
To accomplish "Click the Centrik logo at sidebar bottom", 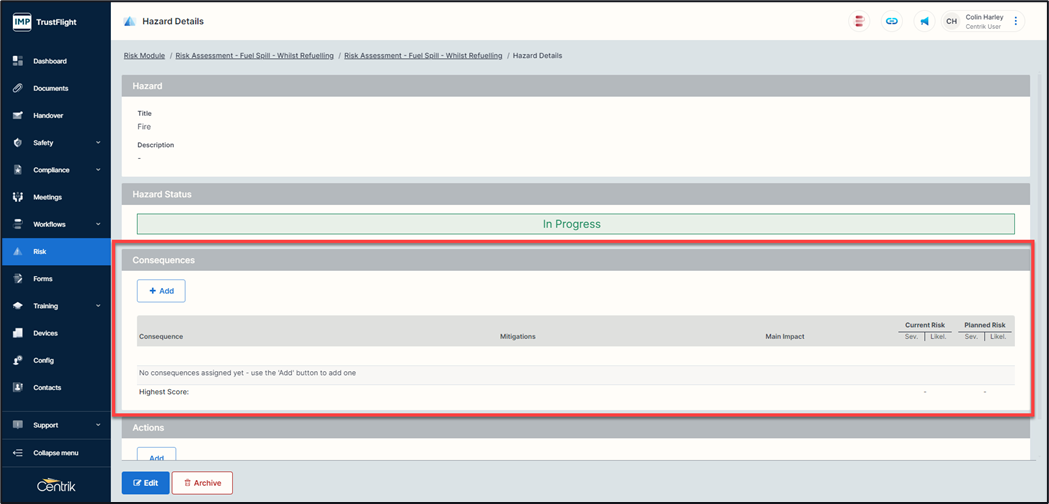I will pos(56,486).
